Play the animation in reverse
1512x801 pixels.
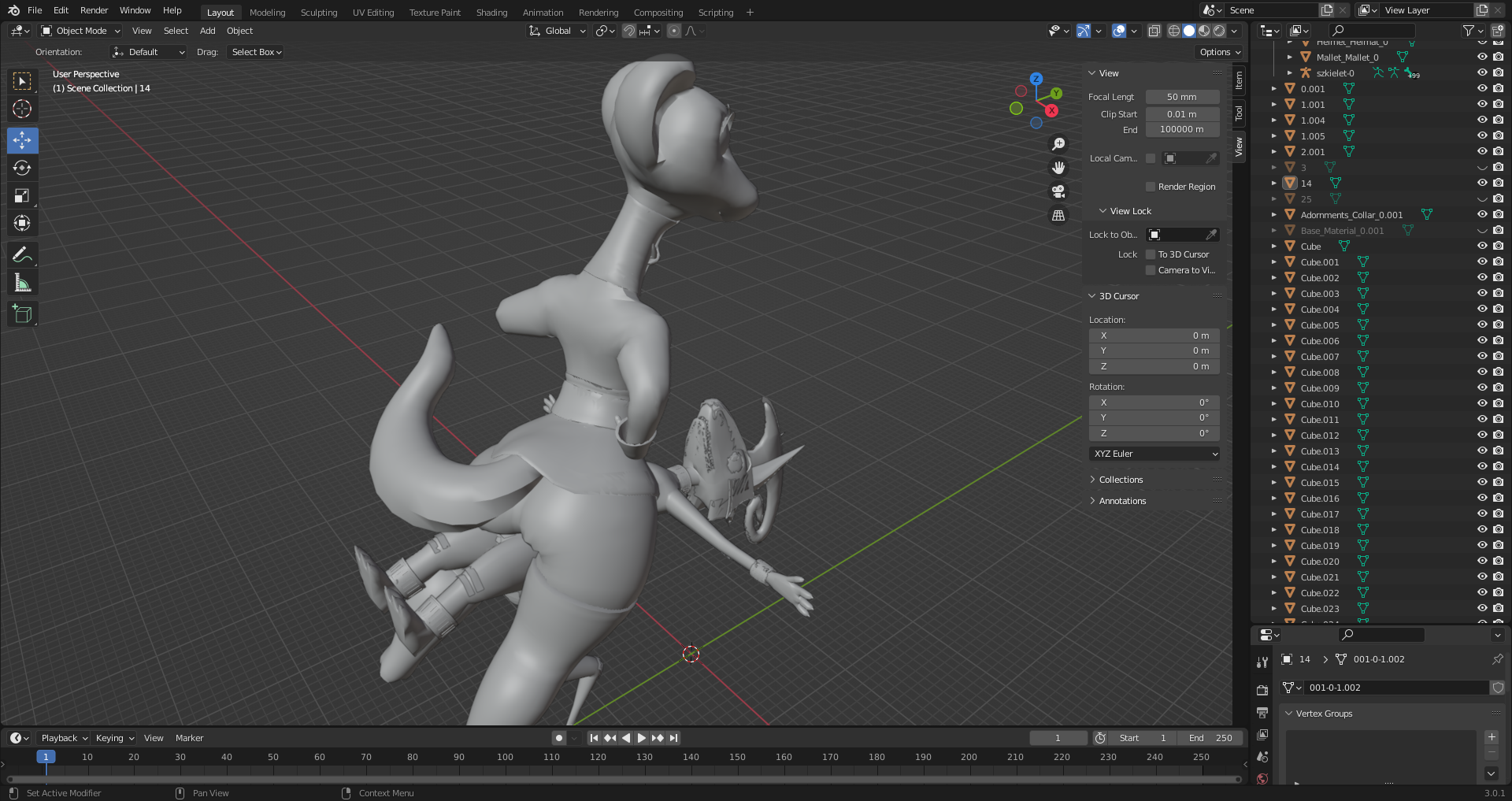625,738
